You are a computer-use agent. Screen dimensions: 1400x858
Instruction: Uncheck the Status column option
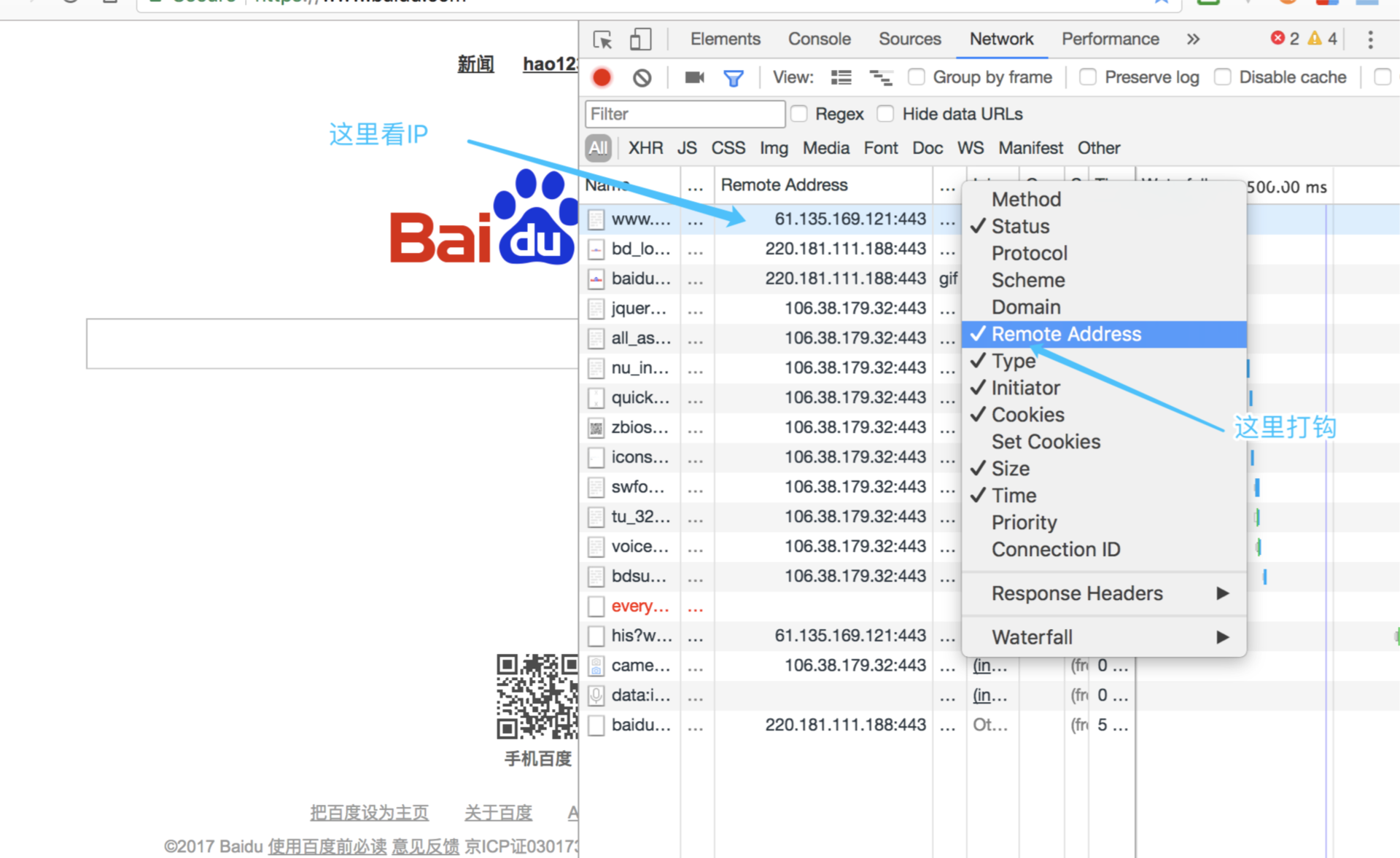(x=1104, y=226)
